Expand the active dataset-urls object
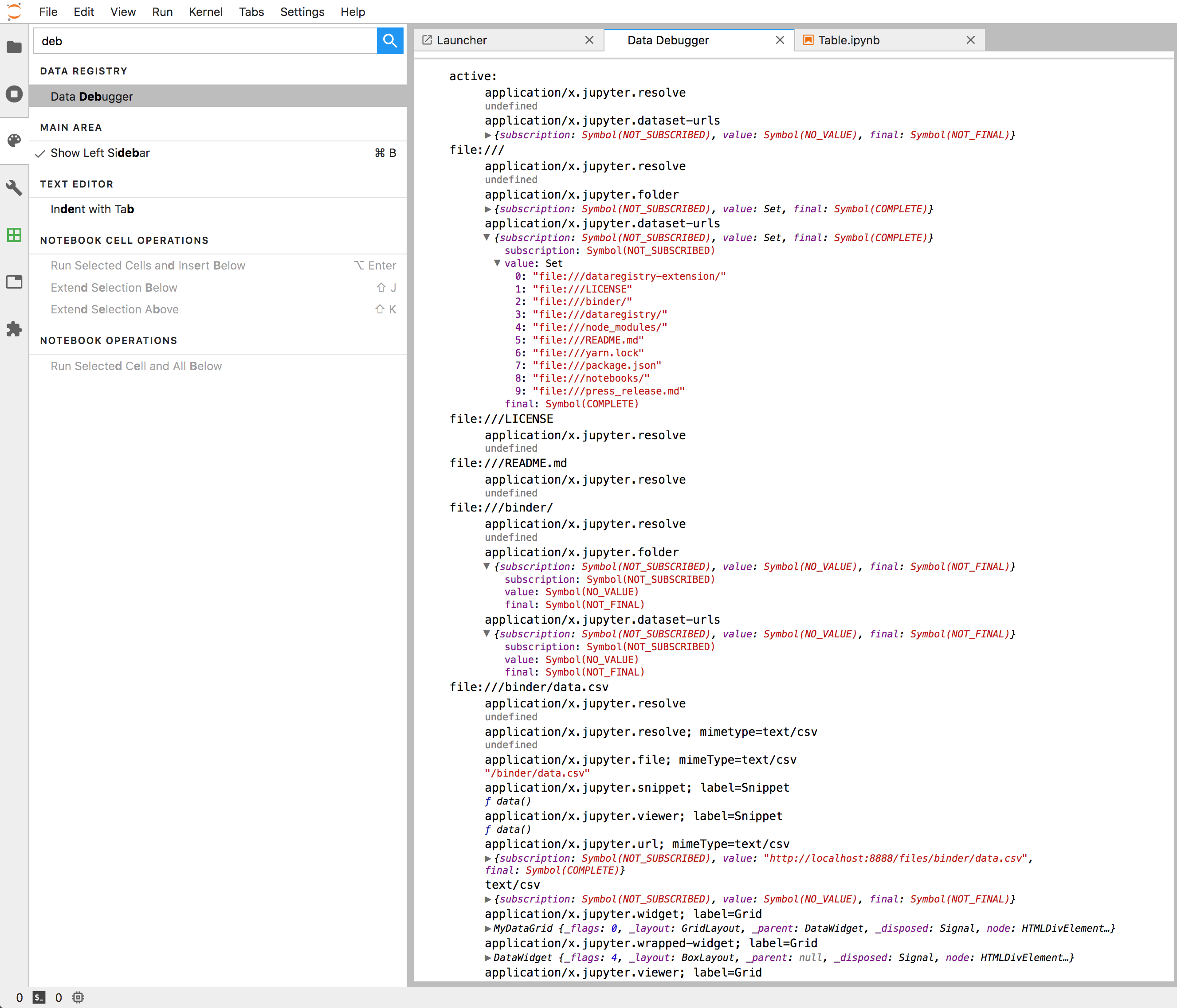1177x1008 pixels. [x=487, y=135]
